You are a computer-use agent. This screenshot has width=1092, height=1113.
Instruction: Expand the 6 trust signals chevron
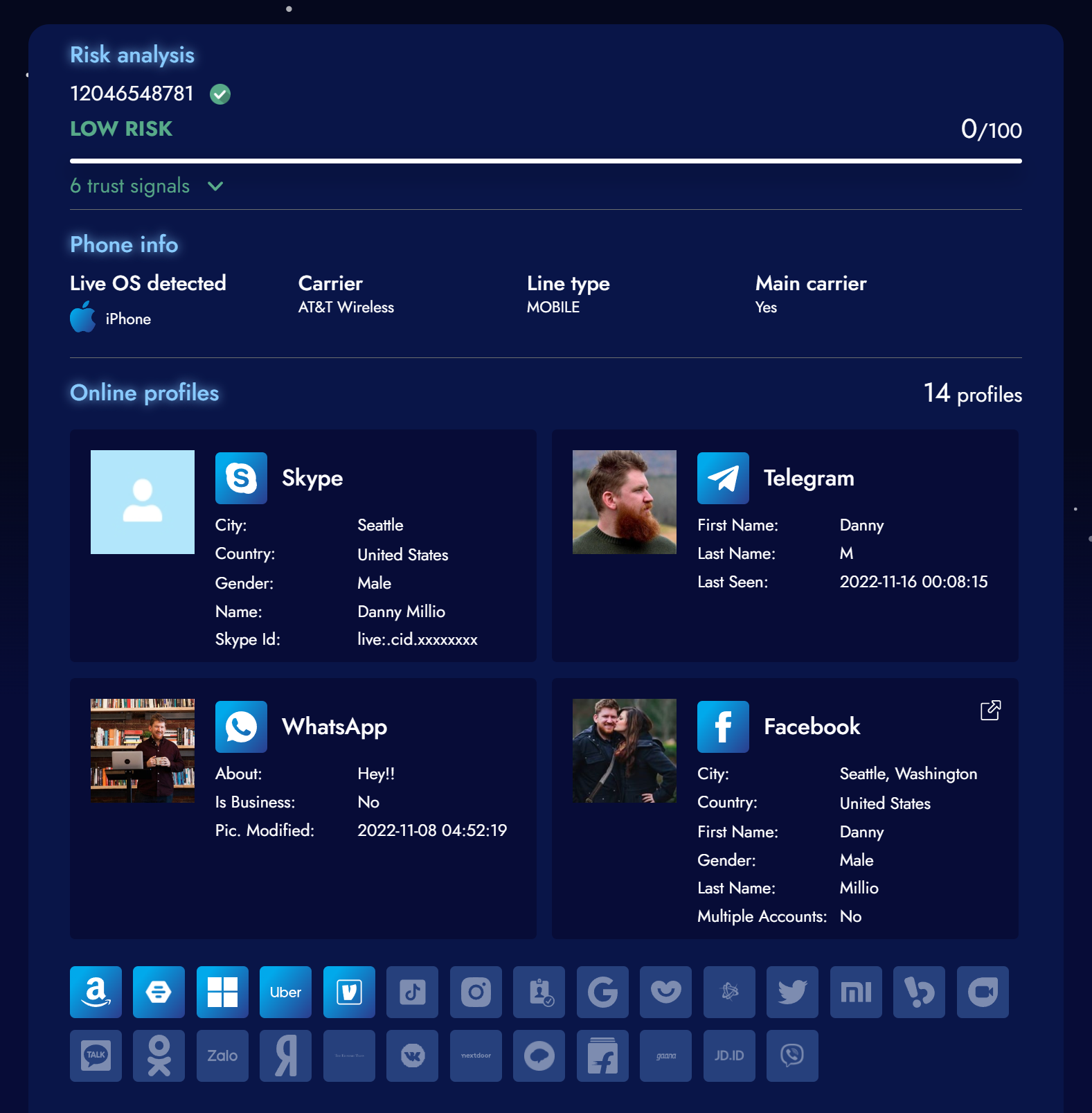[x=215, y=186]
